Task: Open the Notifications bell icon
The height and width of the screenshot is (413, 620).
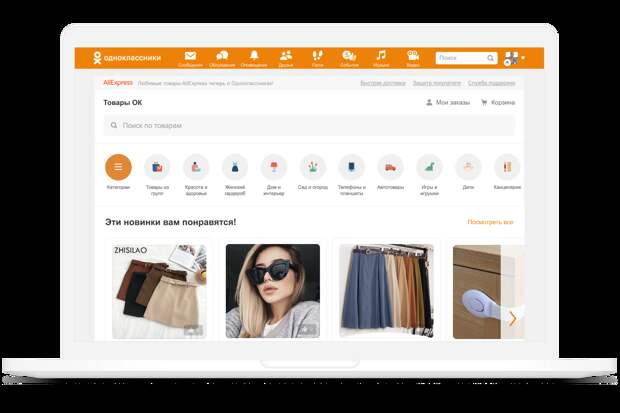Action: (x=254, y=55)
